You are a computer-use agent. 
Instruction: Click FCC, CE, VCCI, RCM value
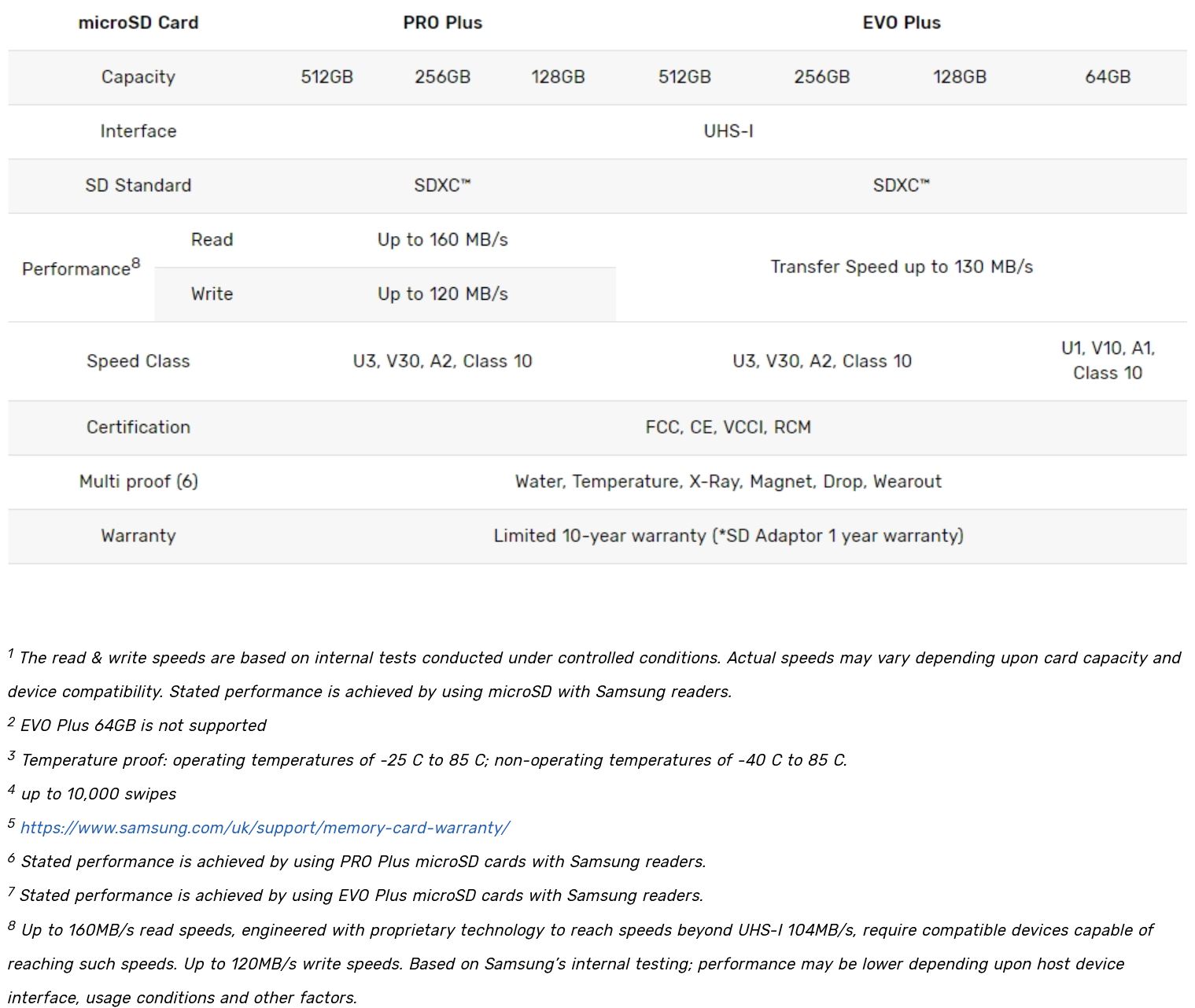pos(728,427)
